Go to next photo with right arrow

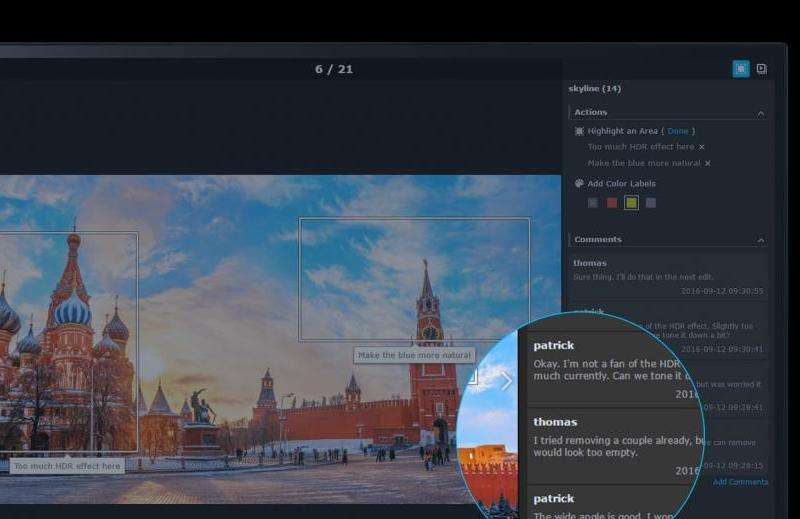506,381
